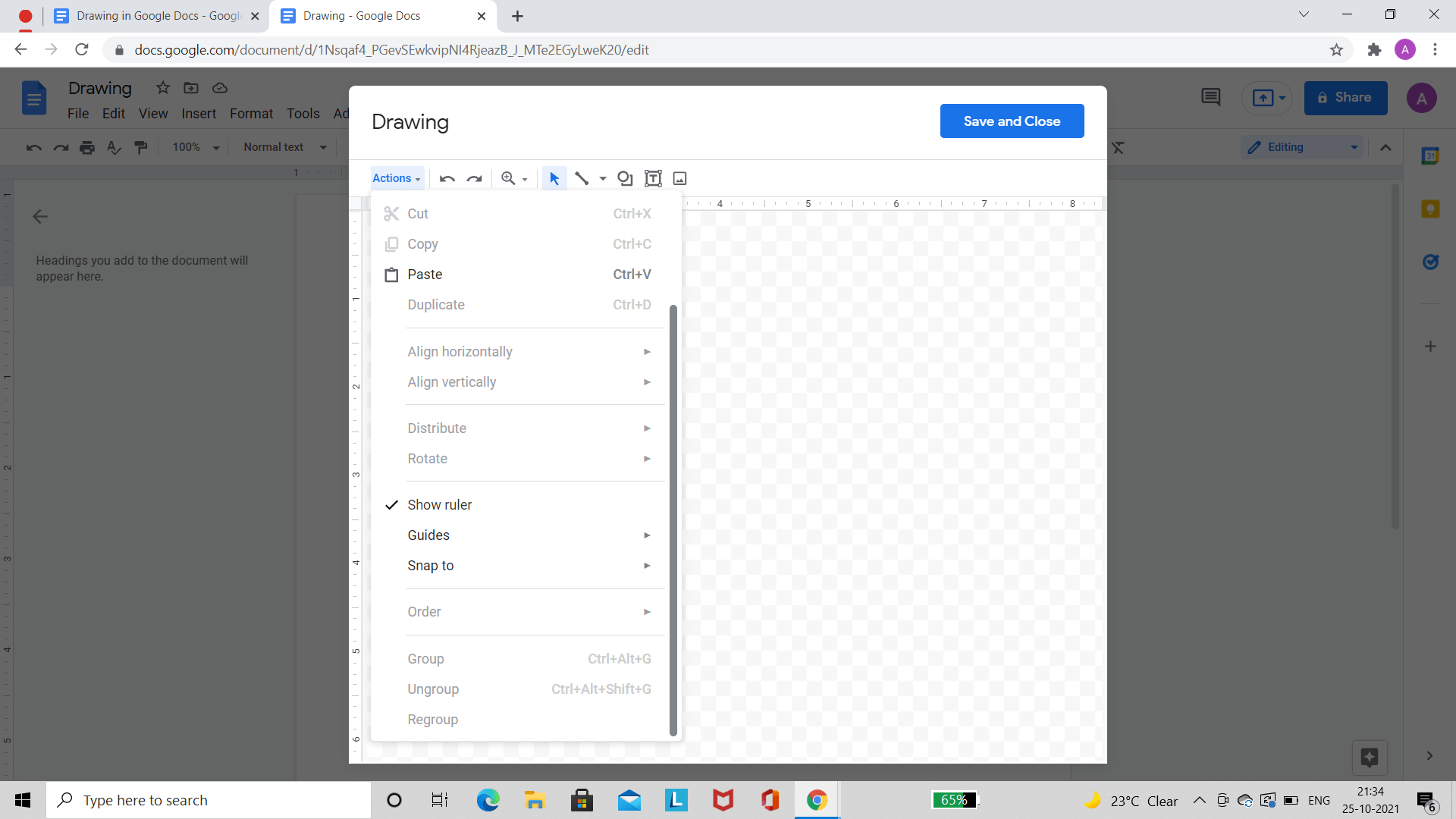Click the redo icon in Drawing toolbar
The width and height of the screenshot is (1456, 819).
(475, 178)
